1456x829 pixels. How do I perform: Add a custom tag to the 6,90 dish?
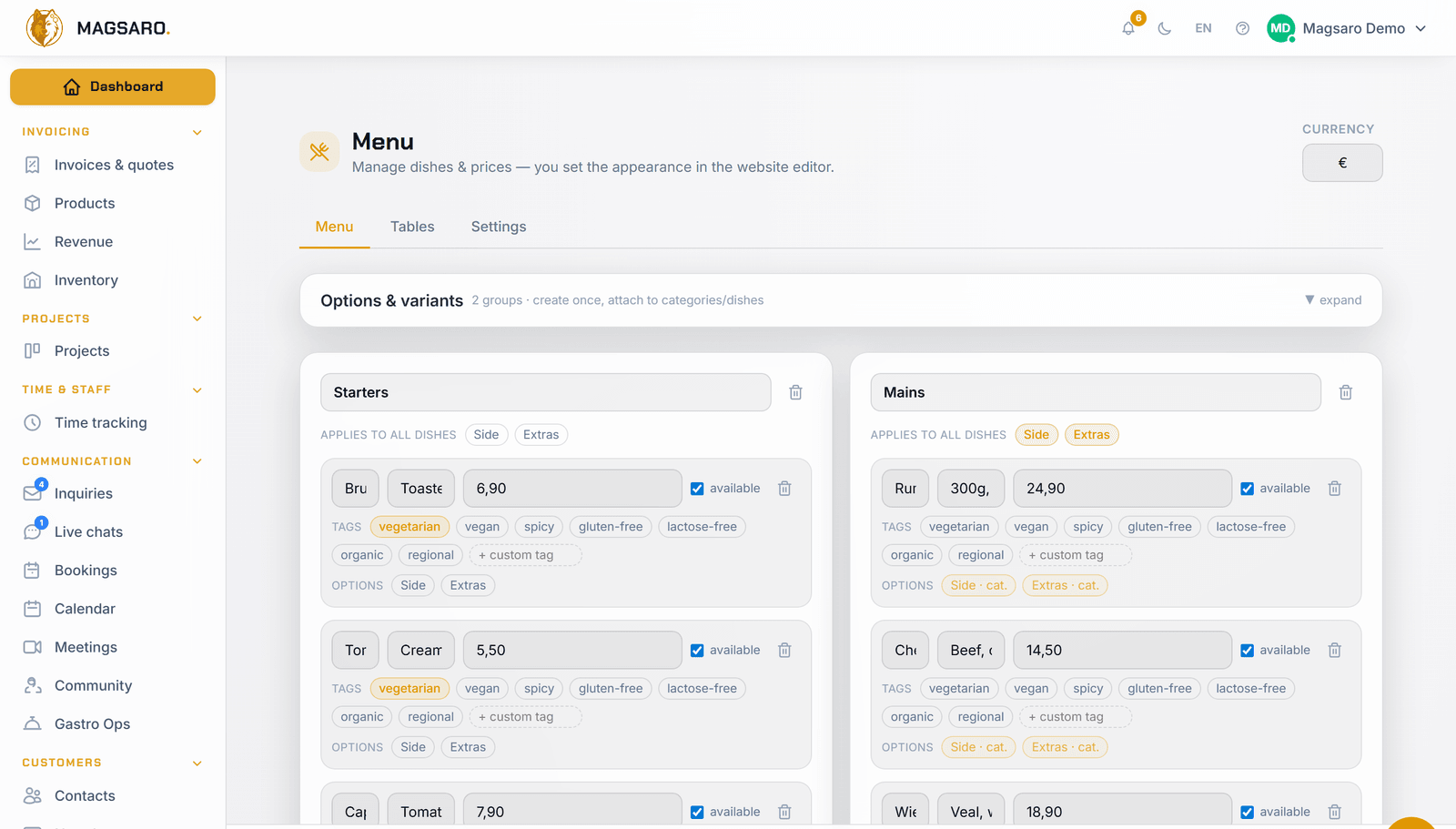(525, 555)
